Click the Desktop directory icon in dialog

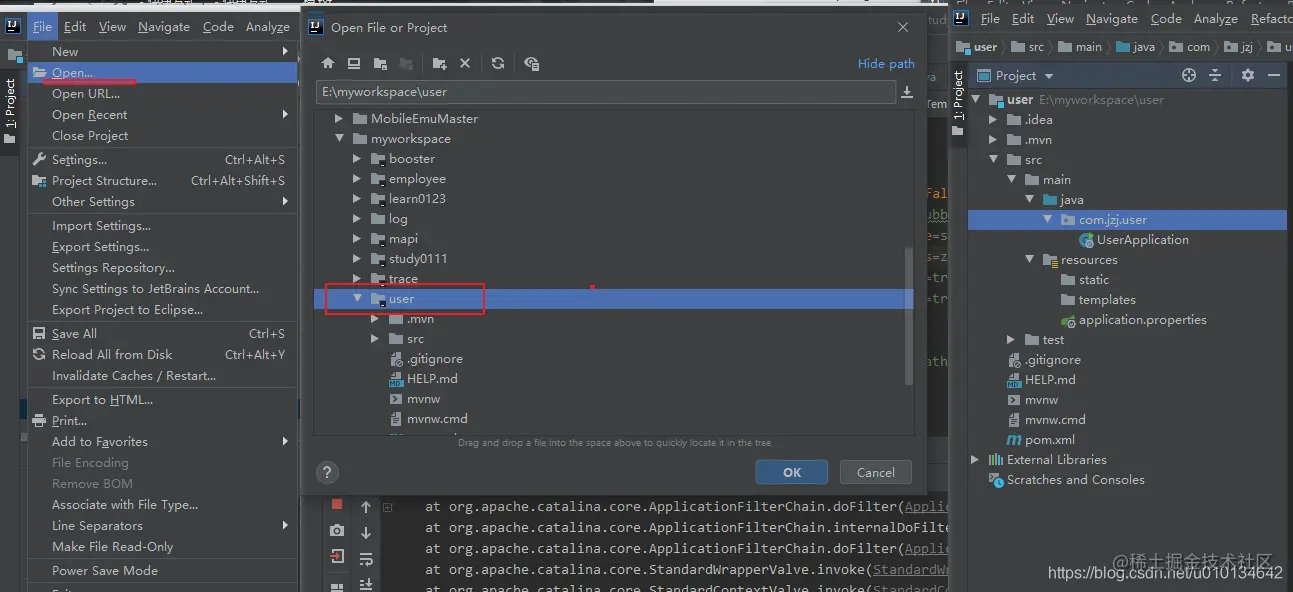pos(354,63)
